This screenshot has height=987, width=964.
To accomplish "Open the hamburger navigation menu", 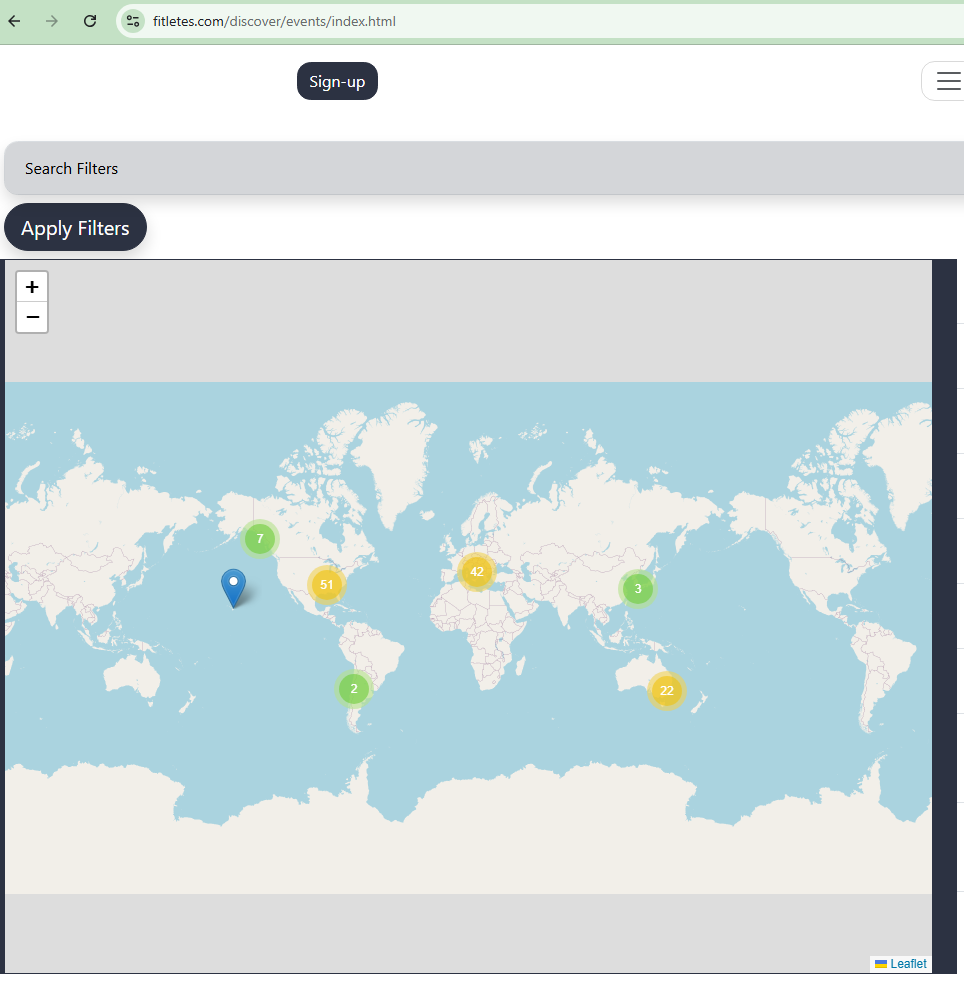I will (947, 81).
